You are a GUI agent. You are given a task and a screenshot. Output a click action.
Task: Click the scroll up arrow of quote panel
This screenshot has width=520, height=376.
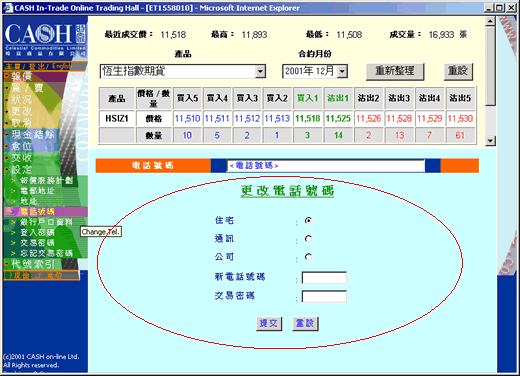490,21
